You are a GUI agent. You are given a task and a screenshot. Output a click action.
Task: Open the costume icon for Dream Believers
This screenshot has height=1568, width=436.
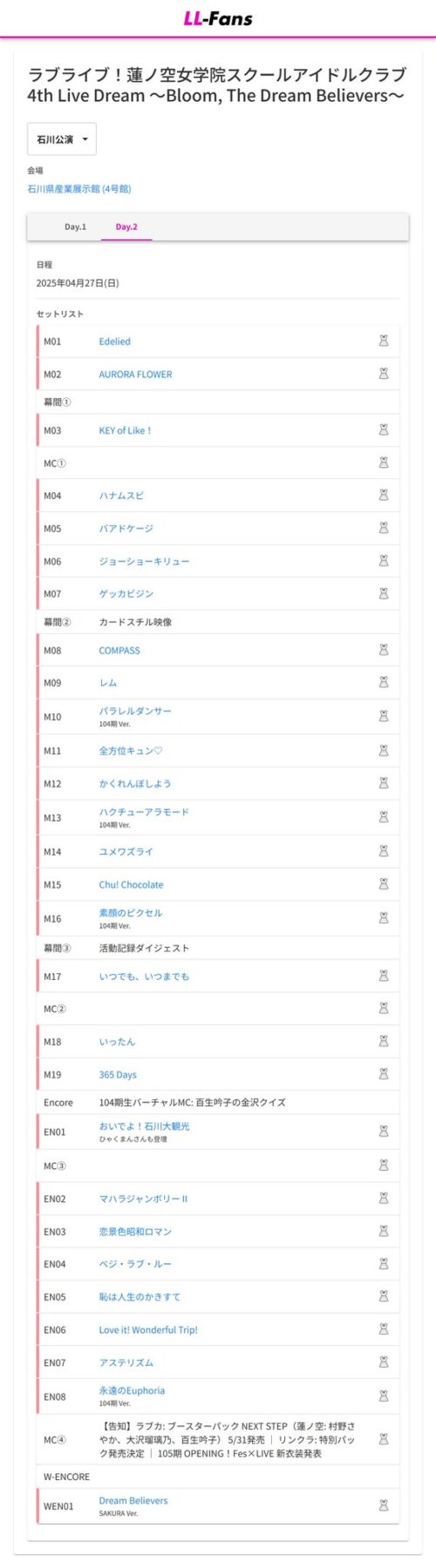tap(383, 1505)
